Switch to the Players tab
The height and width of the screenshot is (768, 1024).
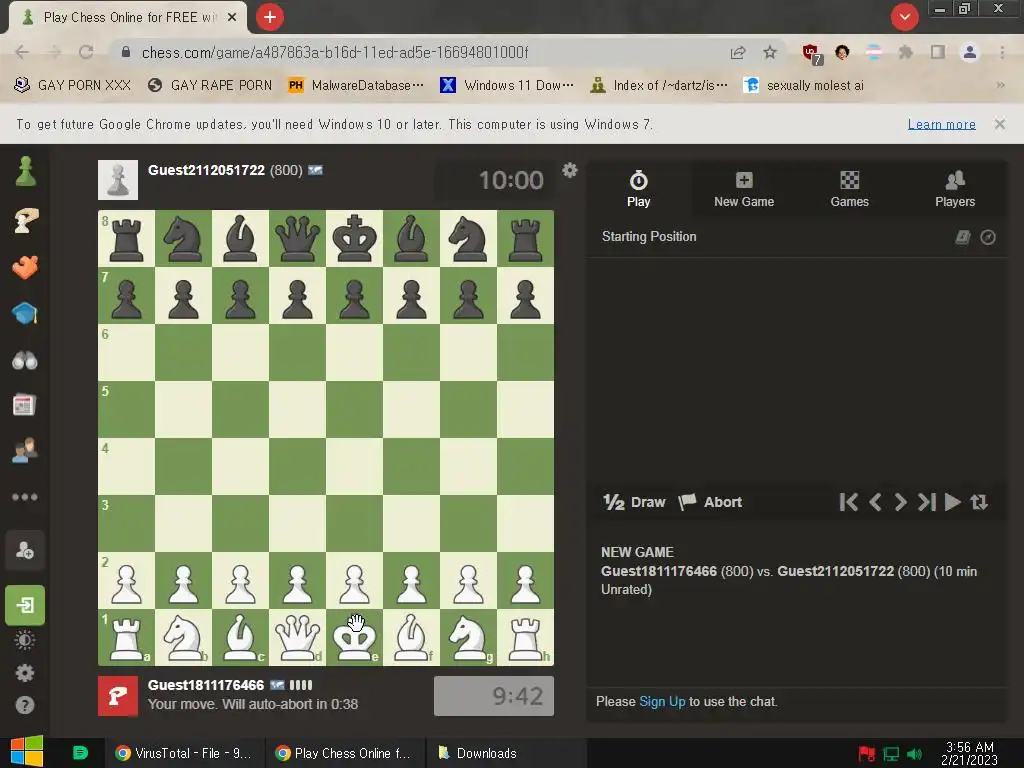coord(955,189)
